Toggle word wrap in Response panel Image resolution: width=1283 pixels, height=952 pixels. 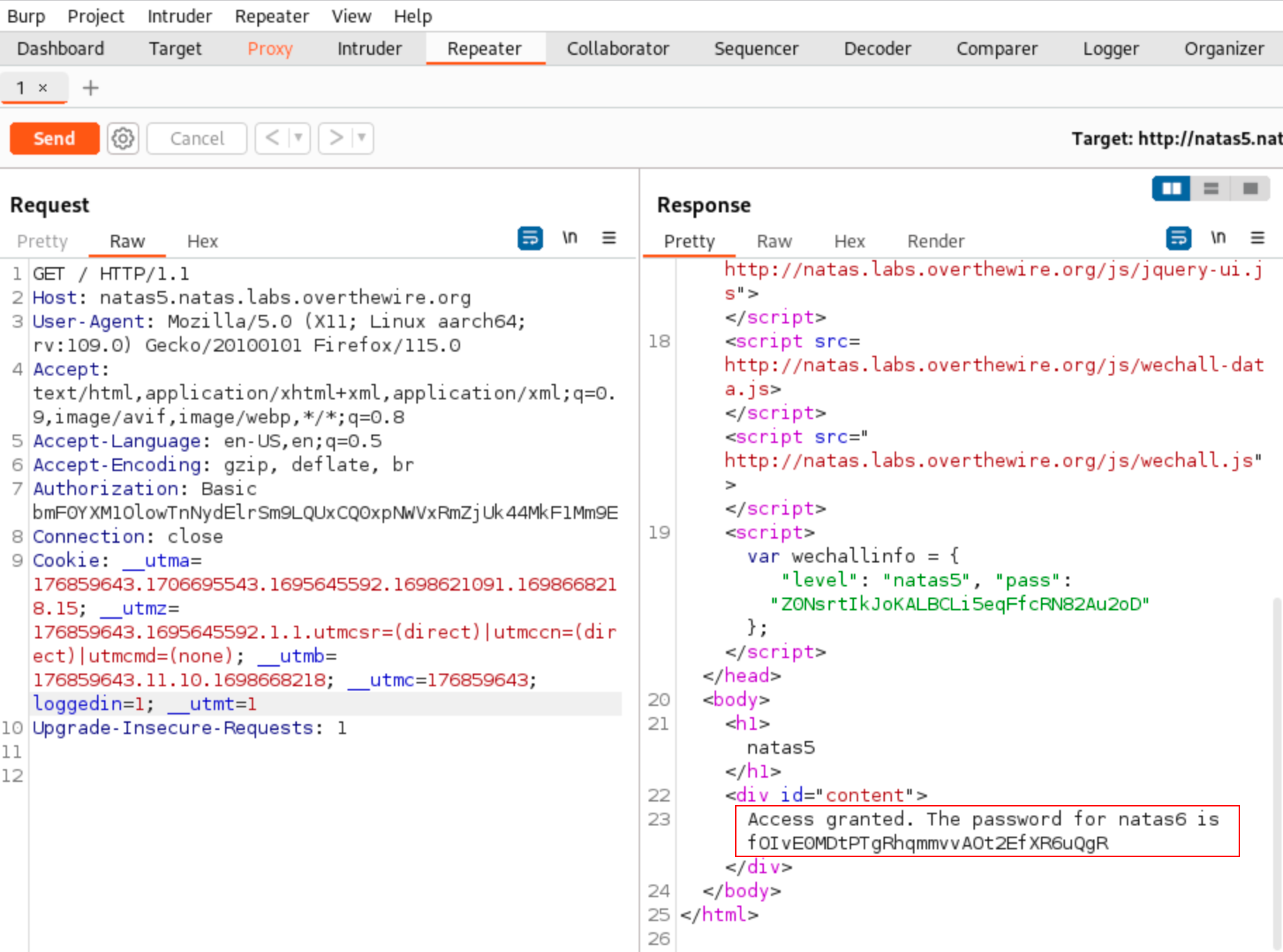pos(1178,238)
